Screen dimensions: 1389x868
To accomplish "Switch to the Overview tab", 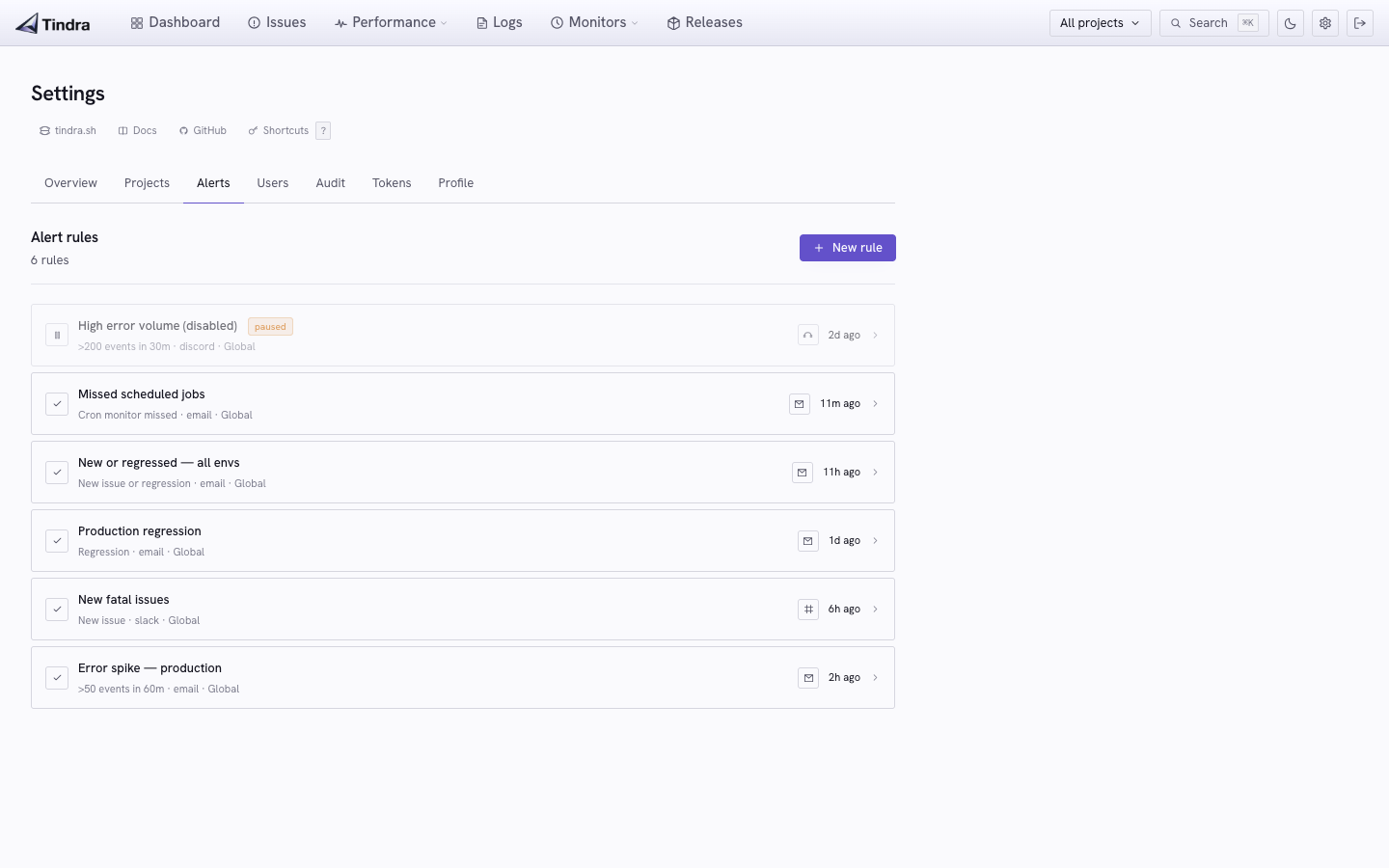I will [x=70, y=183].
